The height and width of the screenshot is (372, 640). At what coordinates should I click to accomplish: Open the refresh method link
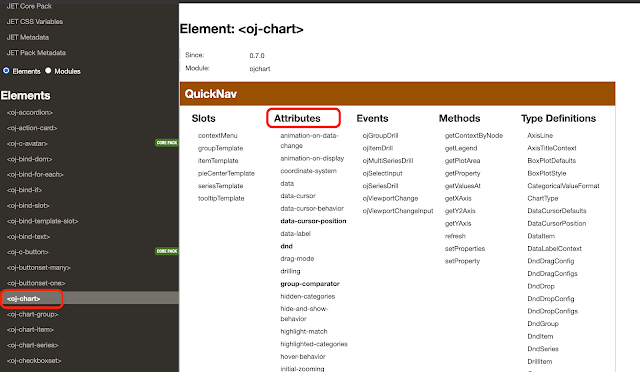tap(455, 236)
